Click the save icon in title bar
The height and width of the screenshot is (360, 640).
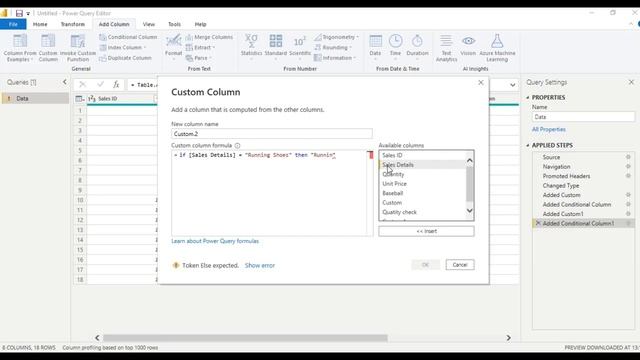19,13
